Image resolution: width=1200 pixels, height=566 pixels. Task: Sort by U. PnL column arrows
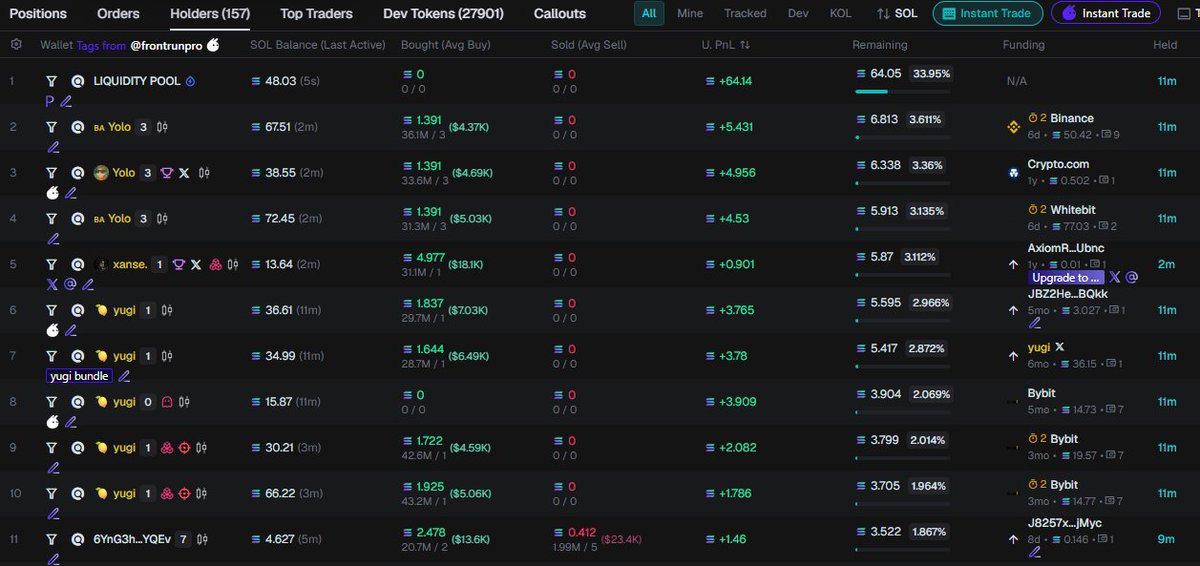pyautogui.click(x=745, y=45)
